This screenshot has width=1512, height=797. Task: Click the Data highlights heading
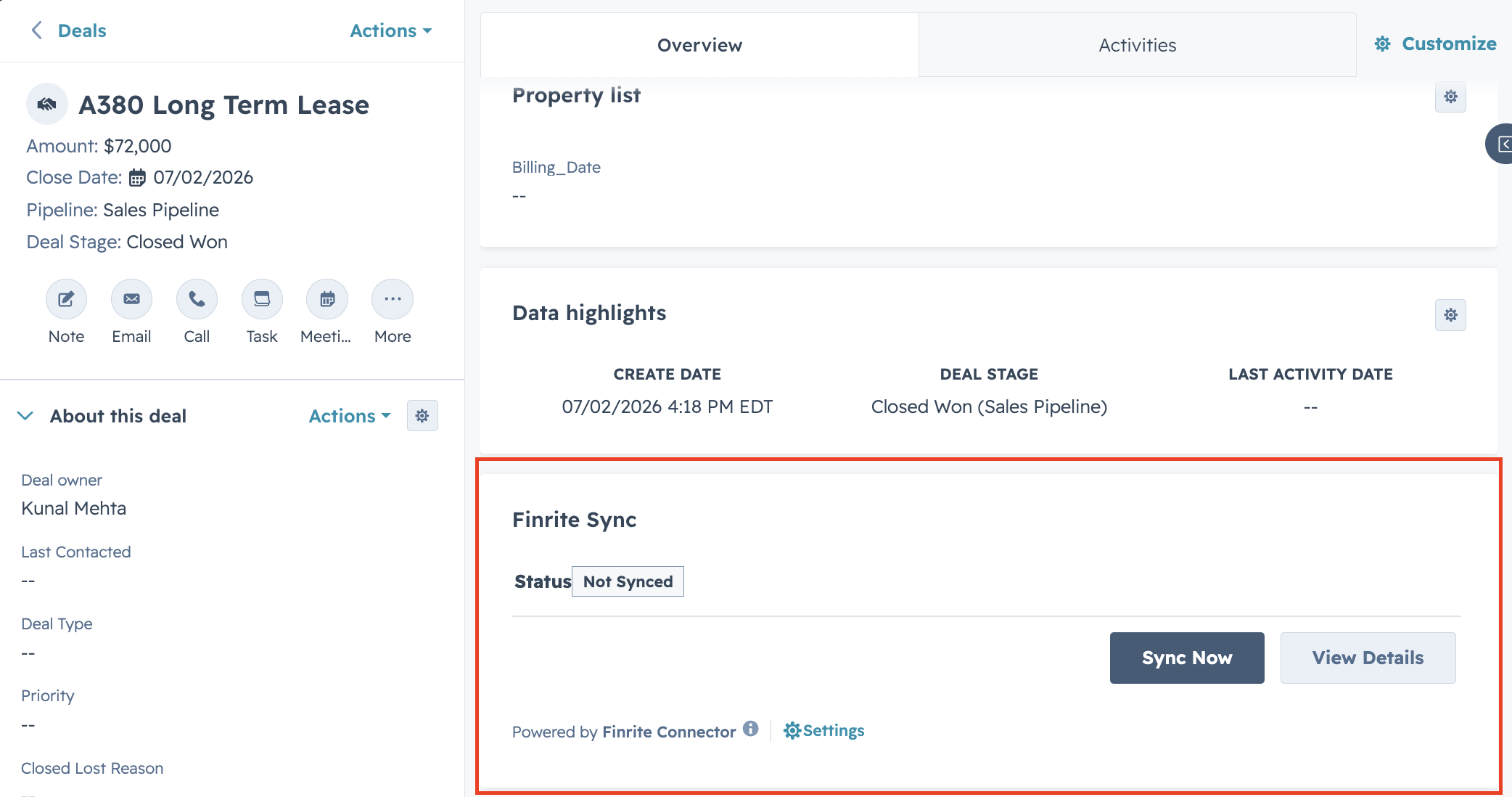click(589, 313)
